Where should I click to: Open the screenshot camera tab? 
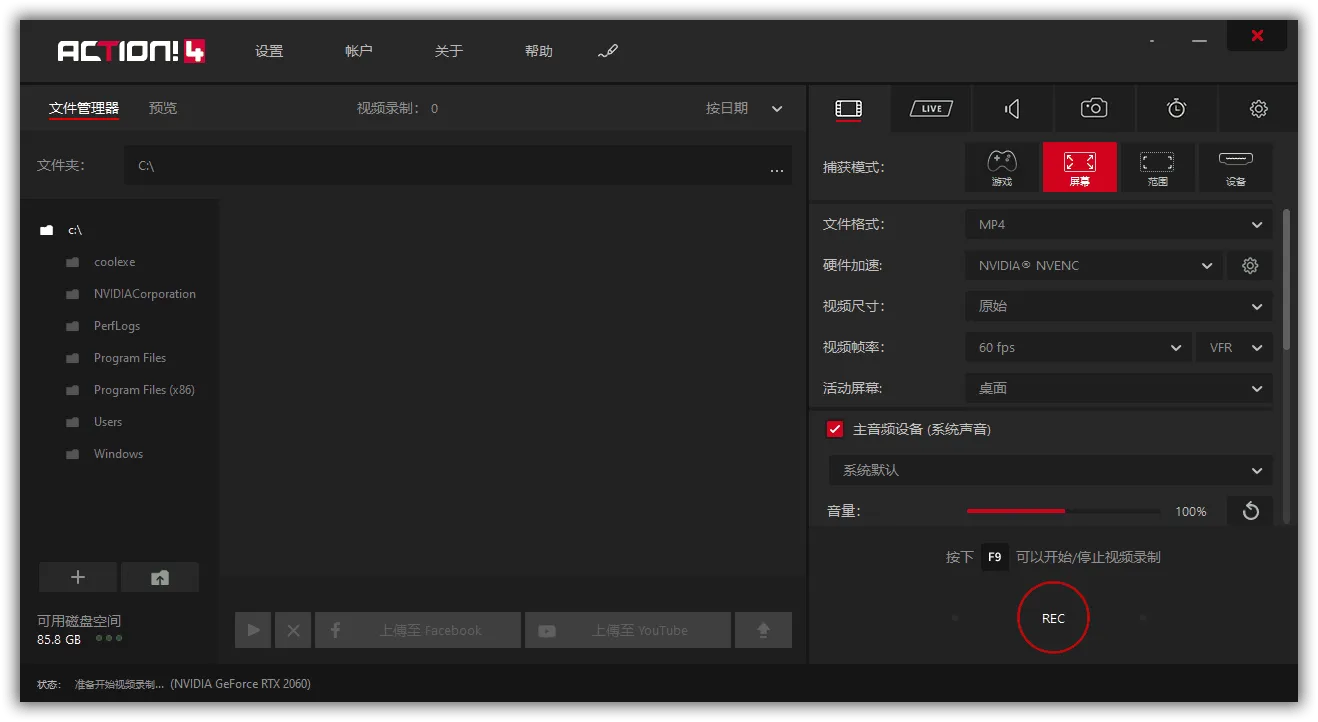(x=1094, y=108)
